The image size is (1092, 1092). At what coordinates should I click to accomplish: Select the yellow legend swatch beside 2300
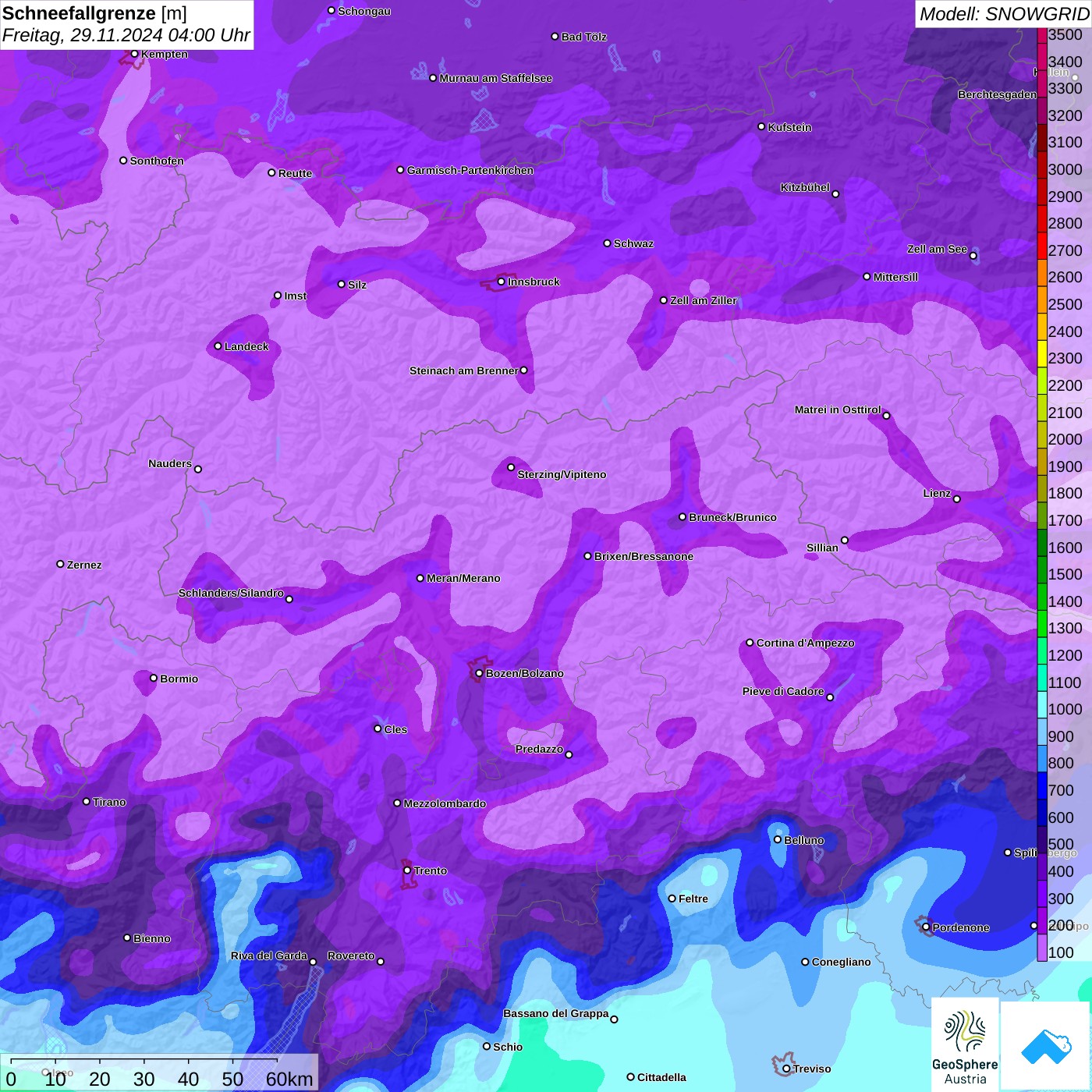tap(1042, 354)
